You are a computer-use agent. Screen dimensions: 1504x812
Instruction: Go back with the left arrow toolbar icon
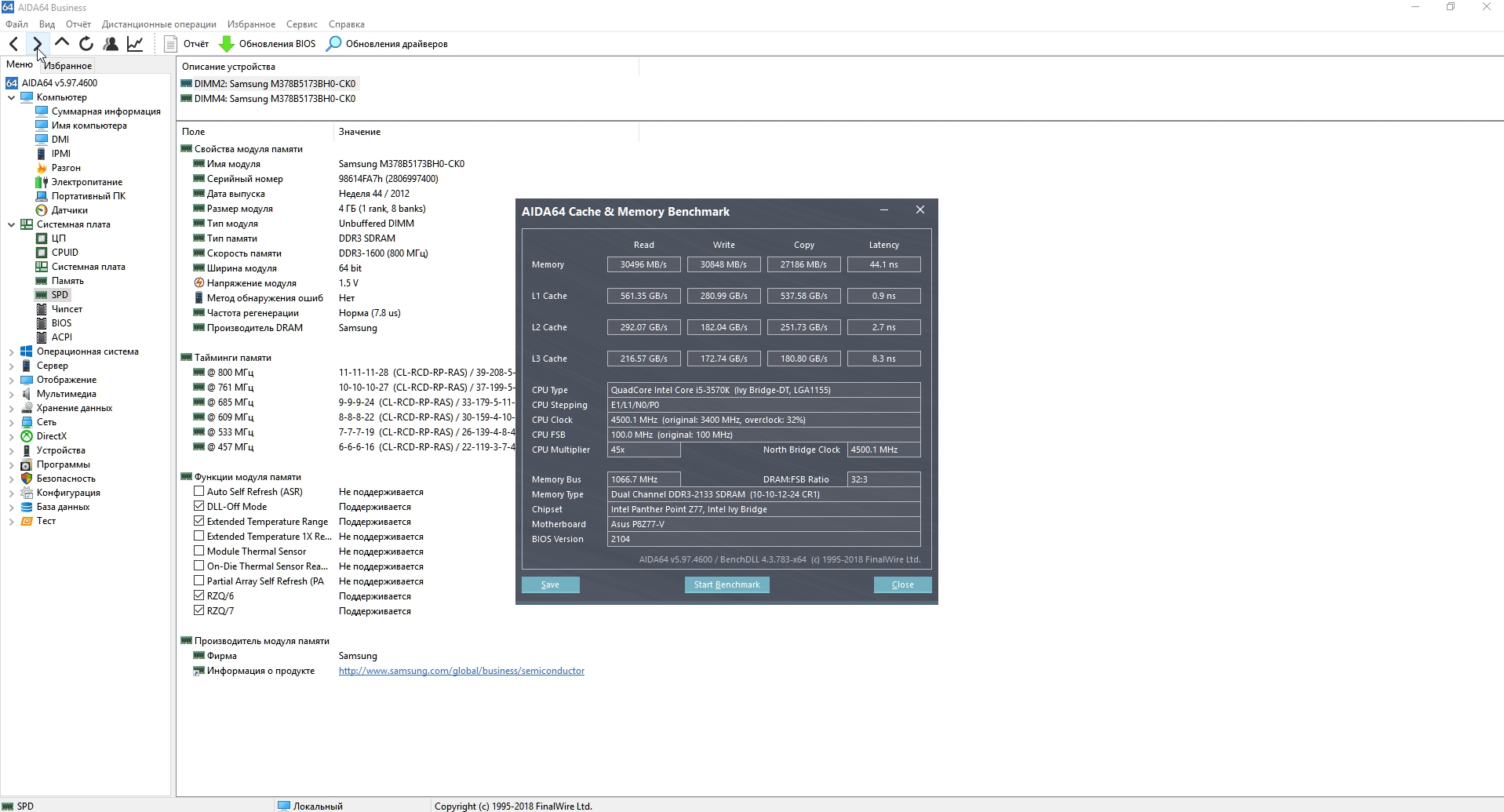tap(13, 44)
